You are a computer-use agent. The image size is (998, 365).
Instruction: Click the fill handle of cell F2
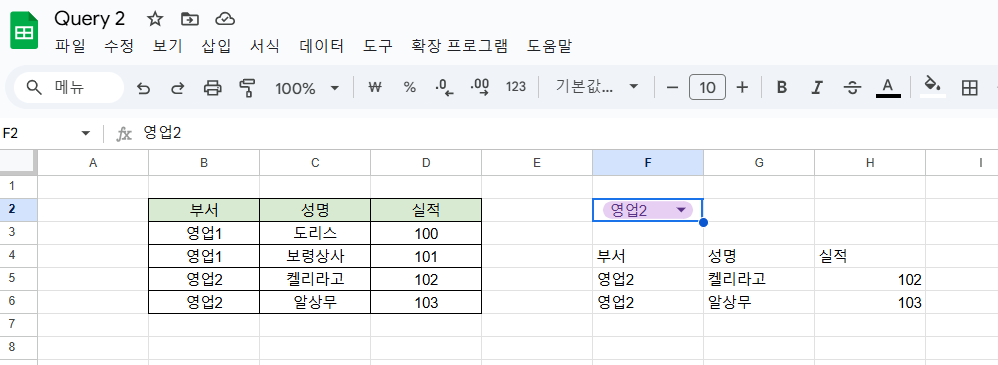click(x=703, y=222)
